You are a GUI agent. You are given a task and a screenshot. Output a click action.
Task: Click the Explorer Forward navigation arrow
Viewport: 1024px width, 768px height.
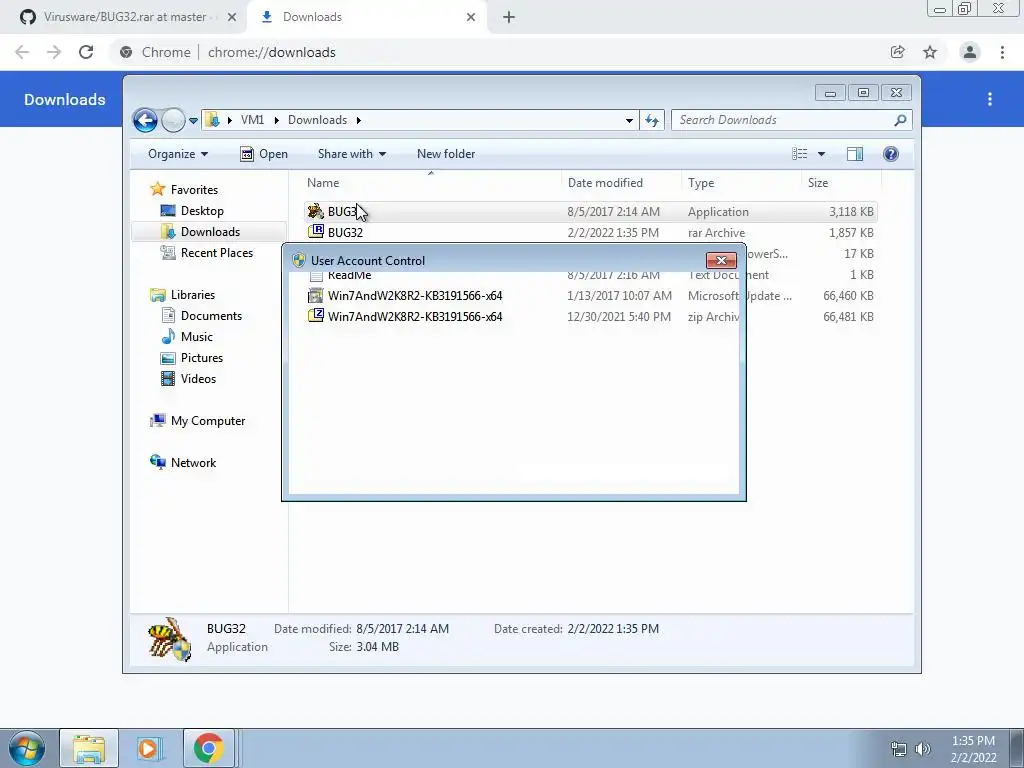pyautogui.click(x=173, y=120)
